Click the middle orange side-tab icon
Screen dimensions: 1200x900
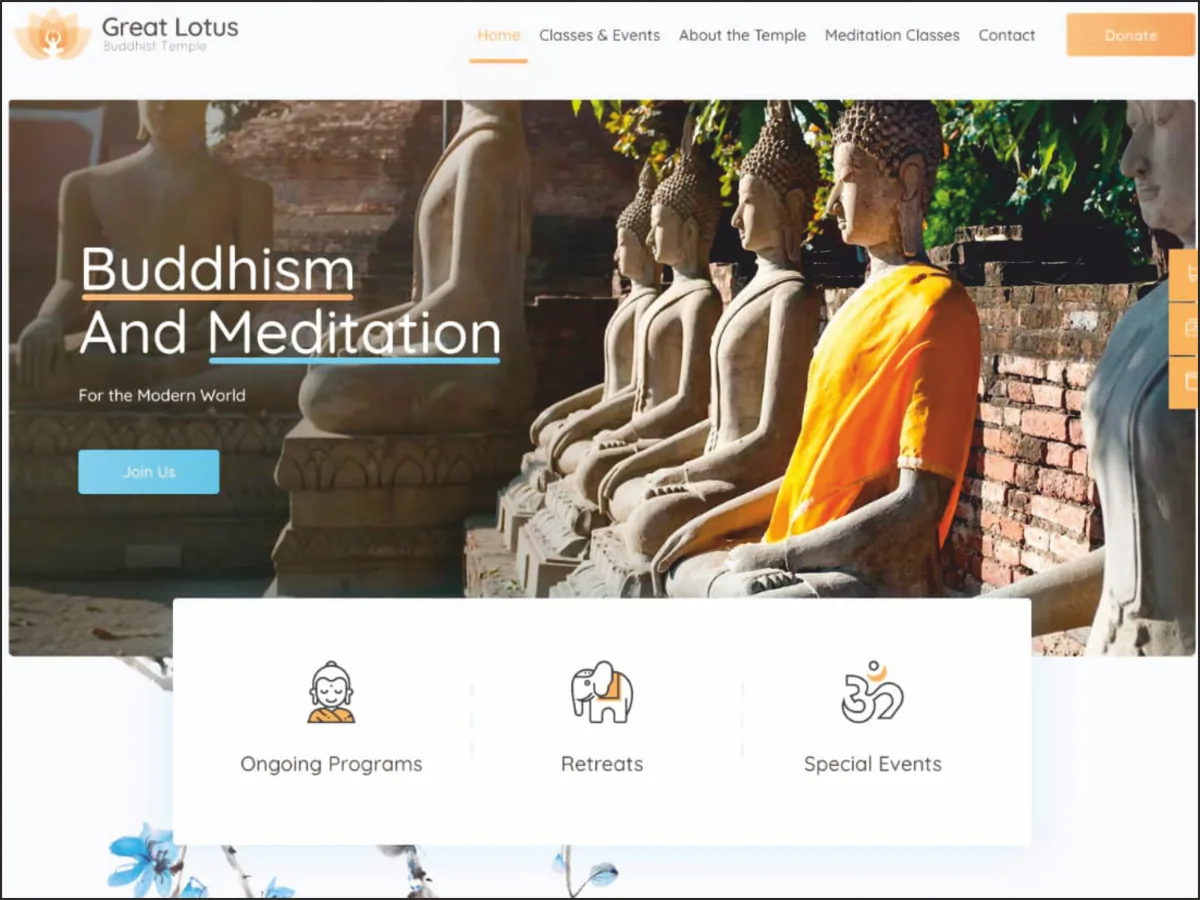point(1190,328)
